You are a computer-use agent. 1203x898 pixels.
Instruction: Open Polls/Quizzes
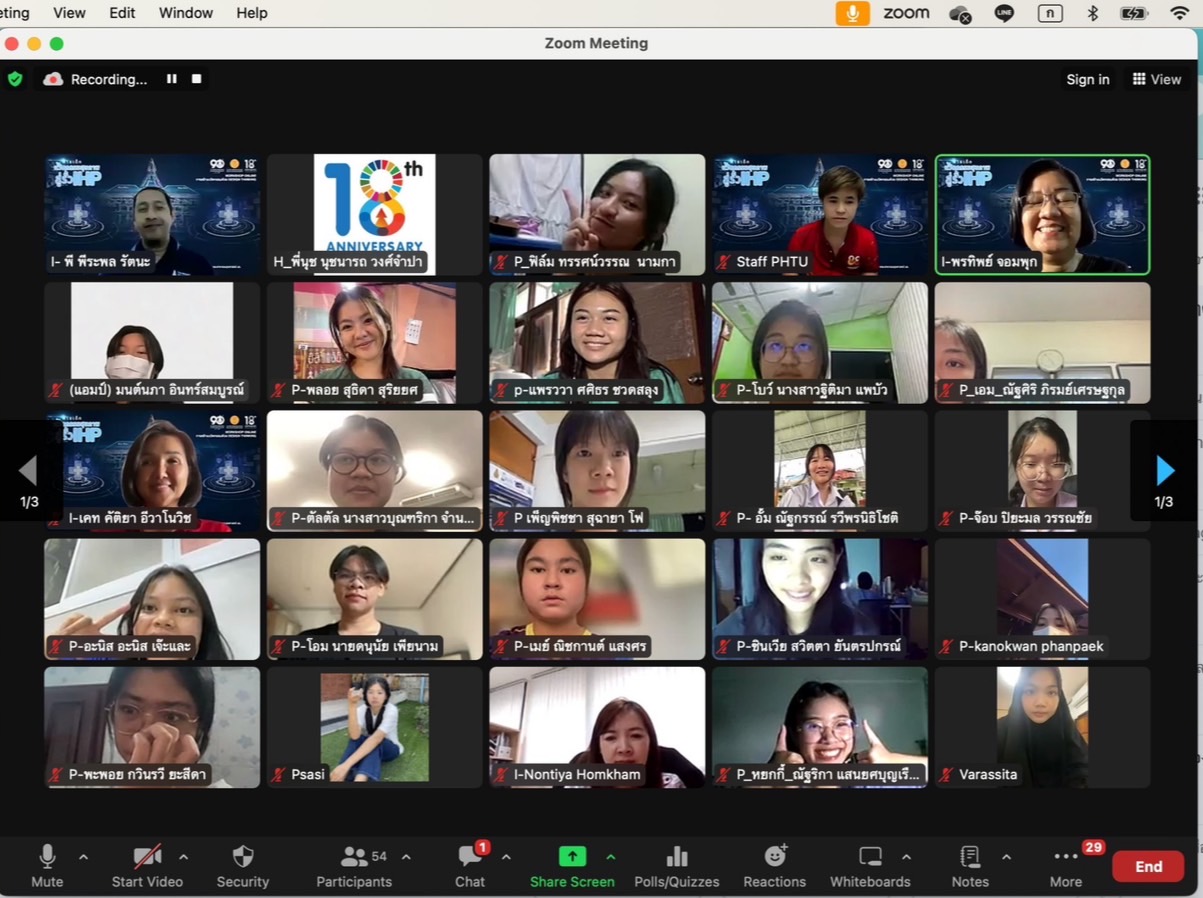(677, 866)
